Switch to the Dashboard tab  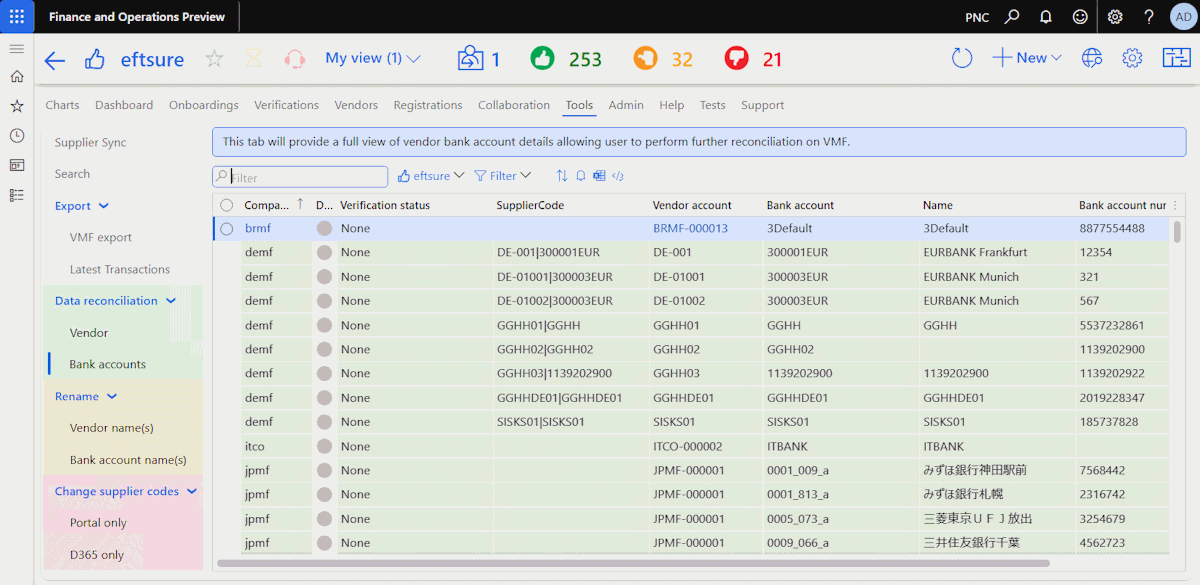tap(124, 105)
